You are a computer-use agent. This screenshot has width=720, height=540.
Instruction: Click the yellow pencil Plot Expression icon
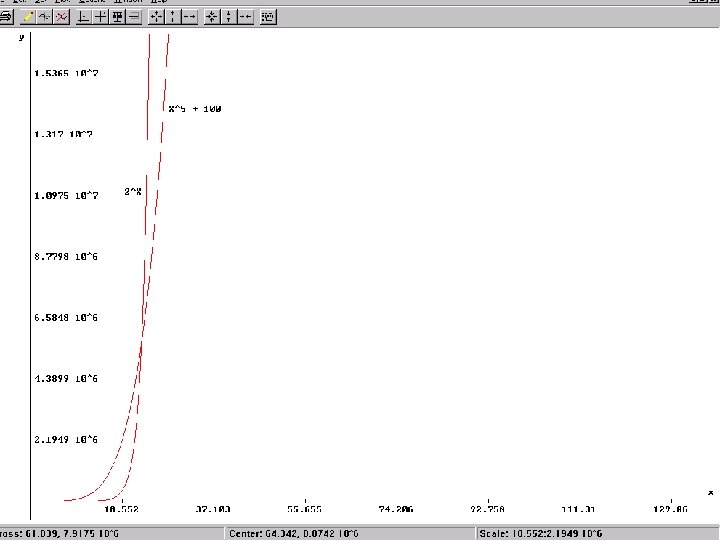[28, 17]
